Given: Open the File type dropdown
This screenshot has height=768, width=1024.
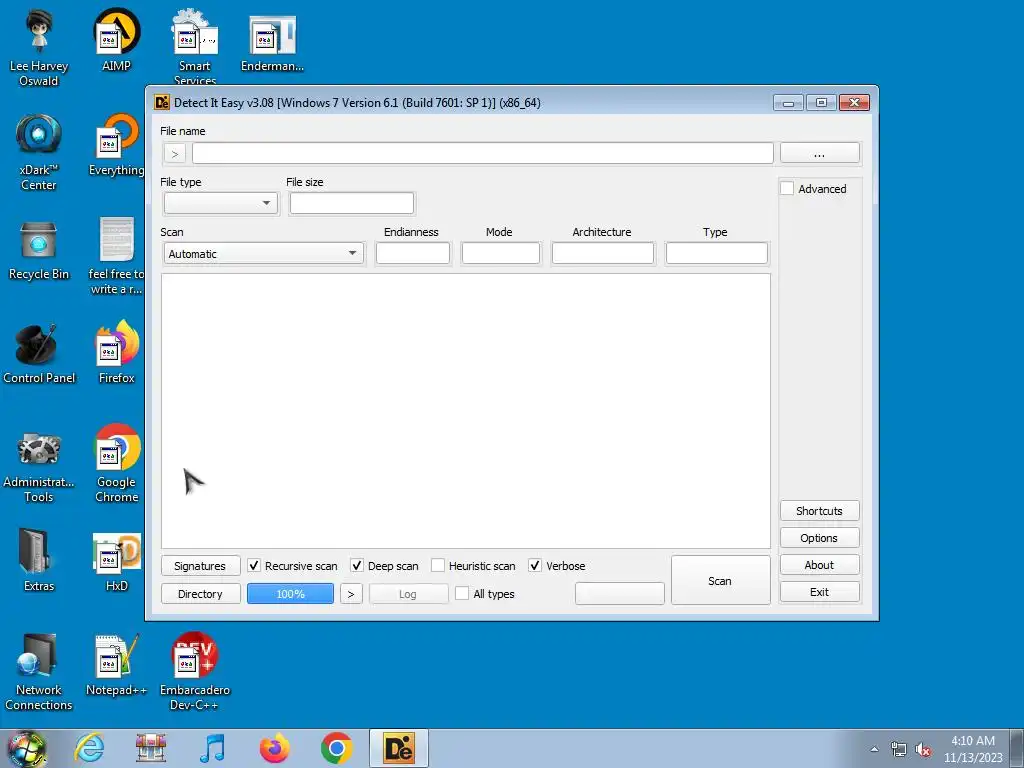Looking at the screenshot, I should click(x=221, y=203).
